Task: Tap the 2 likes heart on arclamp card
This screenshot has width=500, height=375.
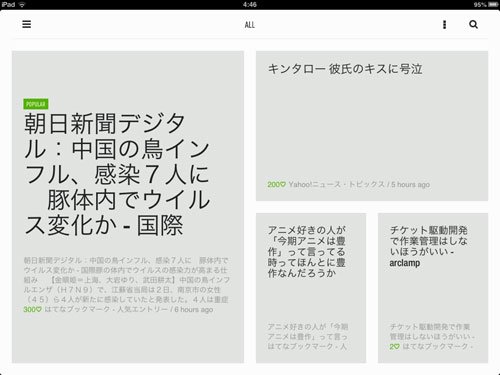Action: click(x=394, y=347)
